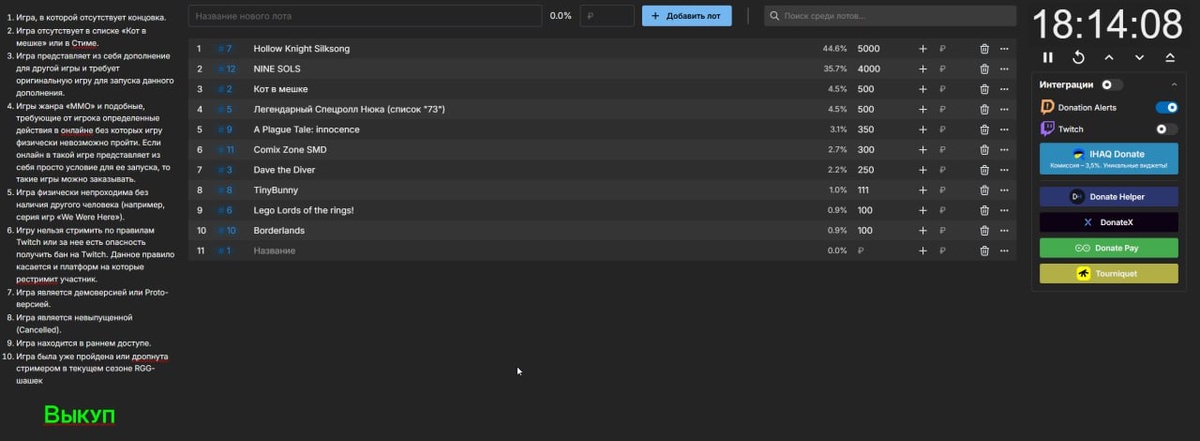Pause the auction timer
Viewport: 1200px width, 441px height.
click(x=1048, y=58)
